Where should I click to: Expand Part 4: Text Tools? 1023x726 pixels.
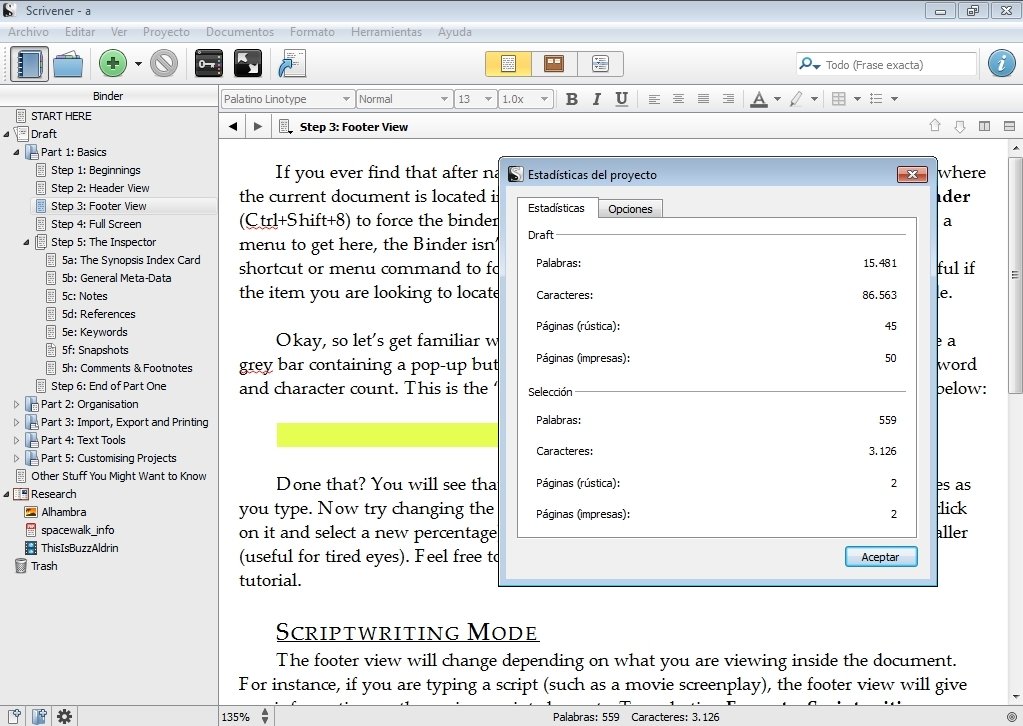[x=17, y=440]
